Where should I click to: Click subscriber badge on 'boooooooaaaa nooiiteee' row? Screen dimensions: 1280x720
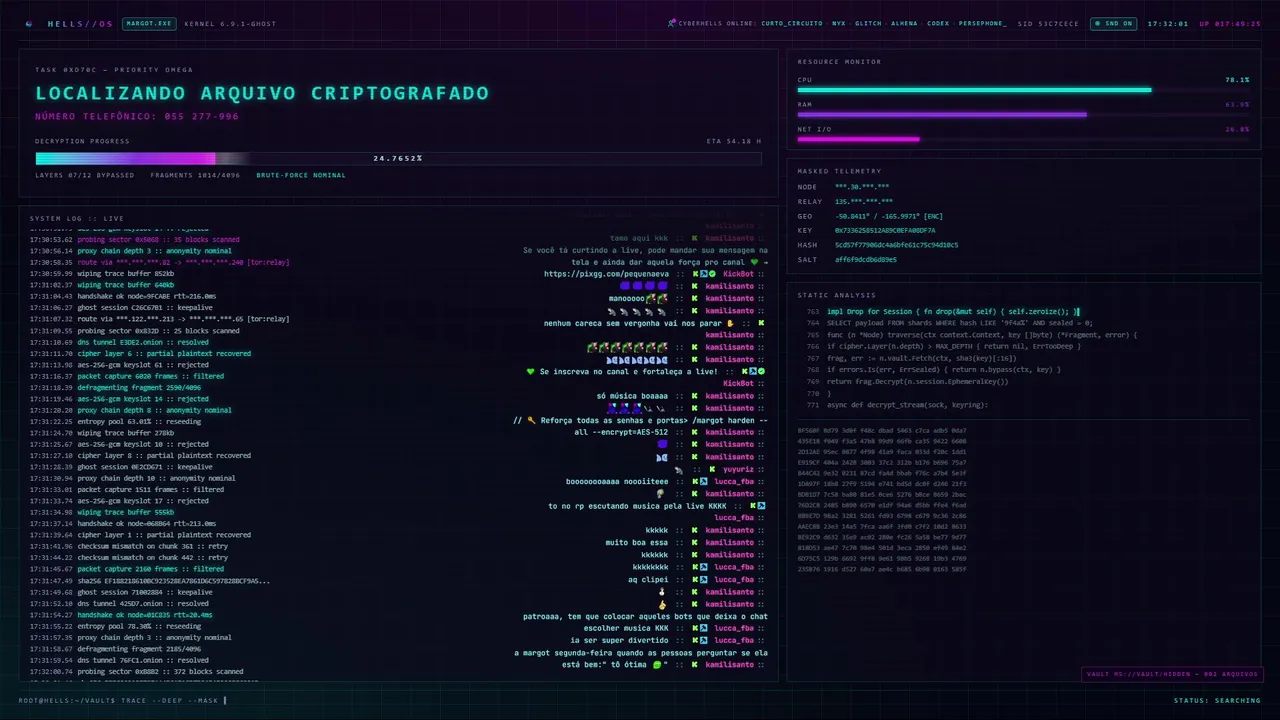click(x=703, y=481)
